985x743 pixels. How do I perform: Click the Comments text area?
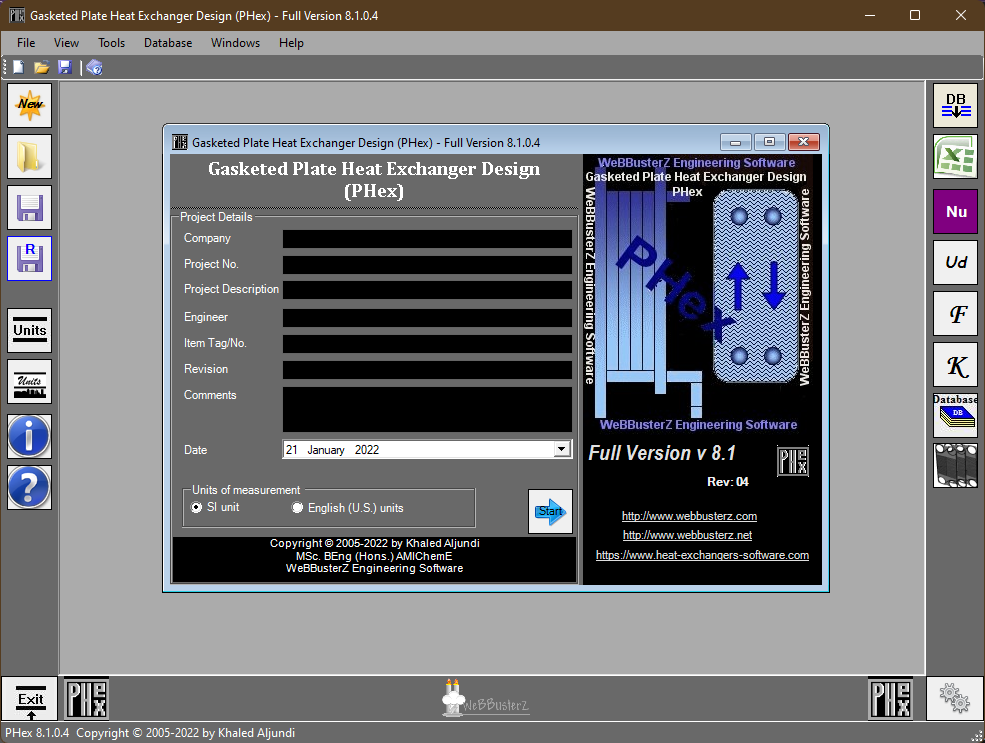(x=427, y=409)
